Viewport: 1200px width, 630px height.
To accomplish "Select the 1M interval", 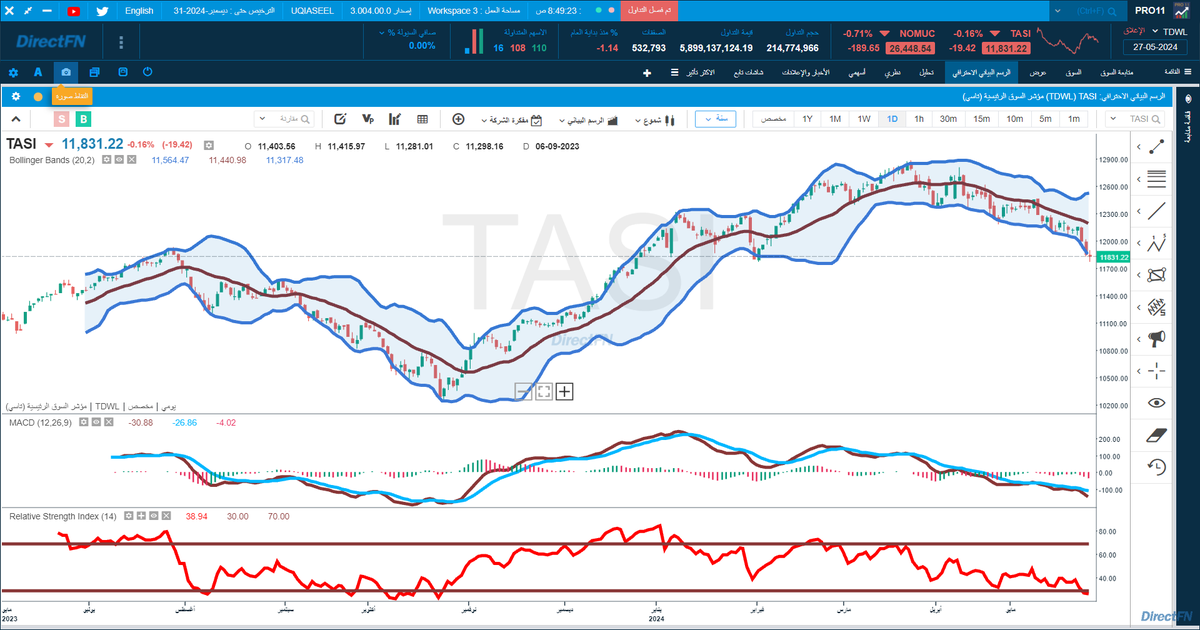I will tap(835, 119).
